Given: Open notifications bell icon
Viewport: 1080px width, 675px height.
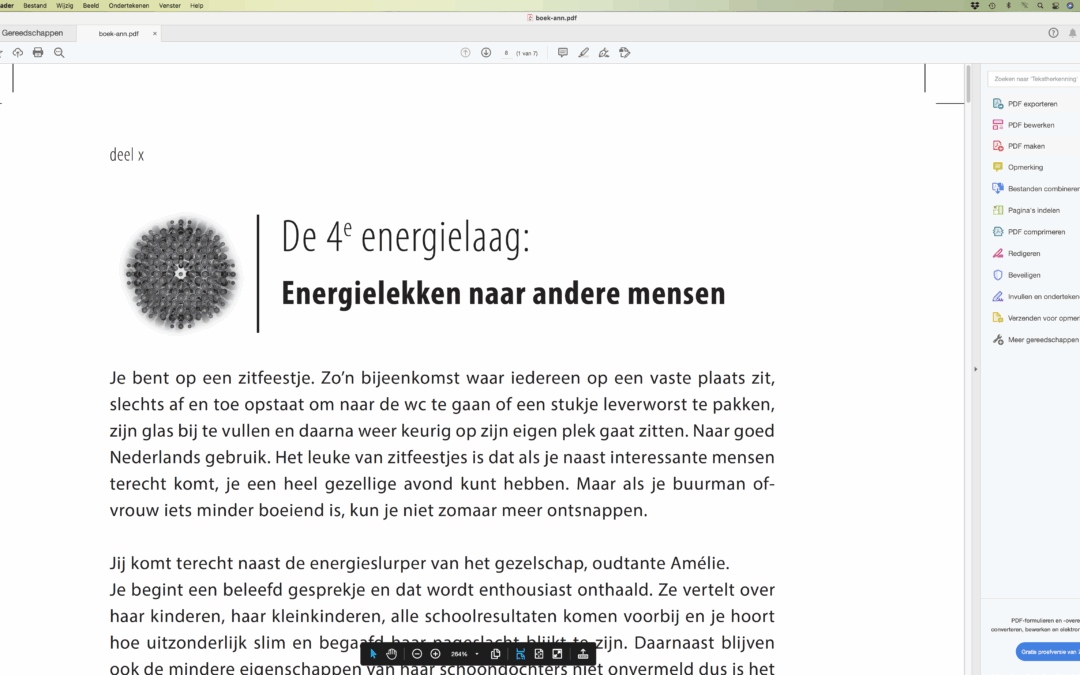Looking at the screenshot, I should click(x=1072, y=33).
